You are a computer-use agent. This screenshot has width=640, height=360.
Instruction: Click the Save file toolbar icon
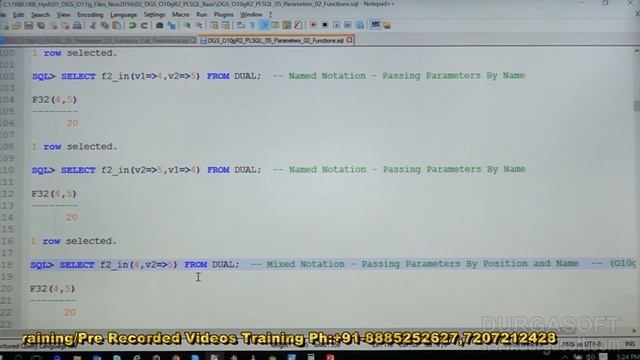pos(28,26)
